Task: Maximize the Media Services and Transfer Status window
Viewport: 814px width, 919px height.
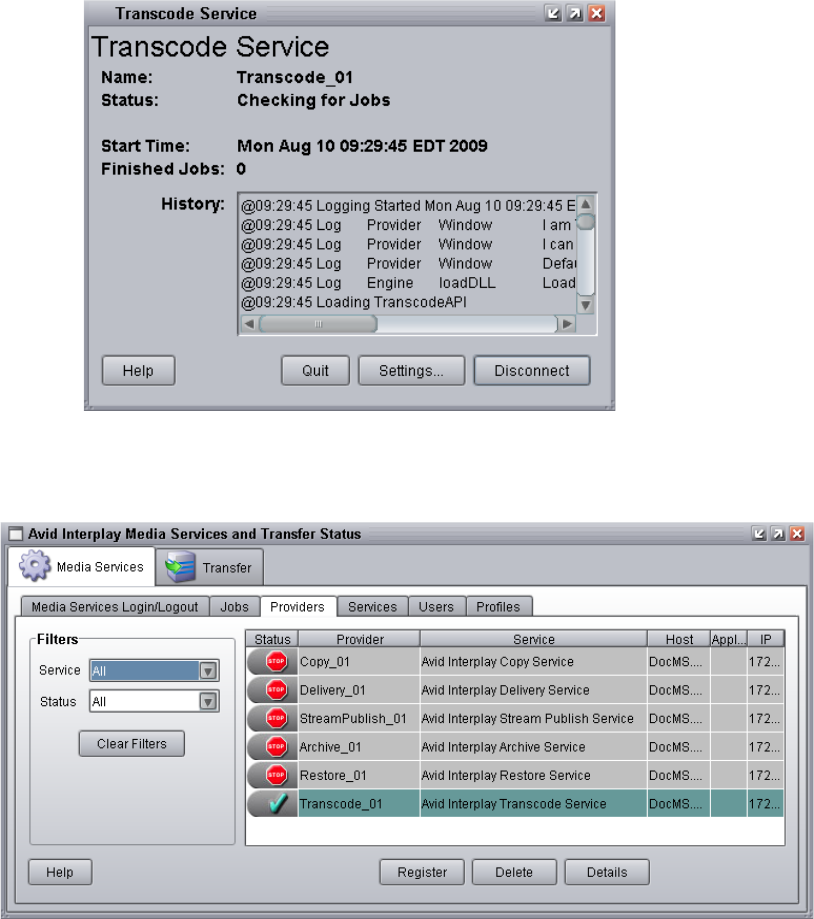Action: coord(778,533)
